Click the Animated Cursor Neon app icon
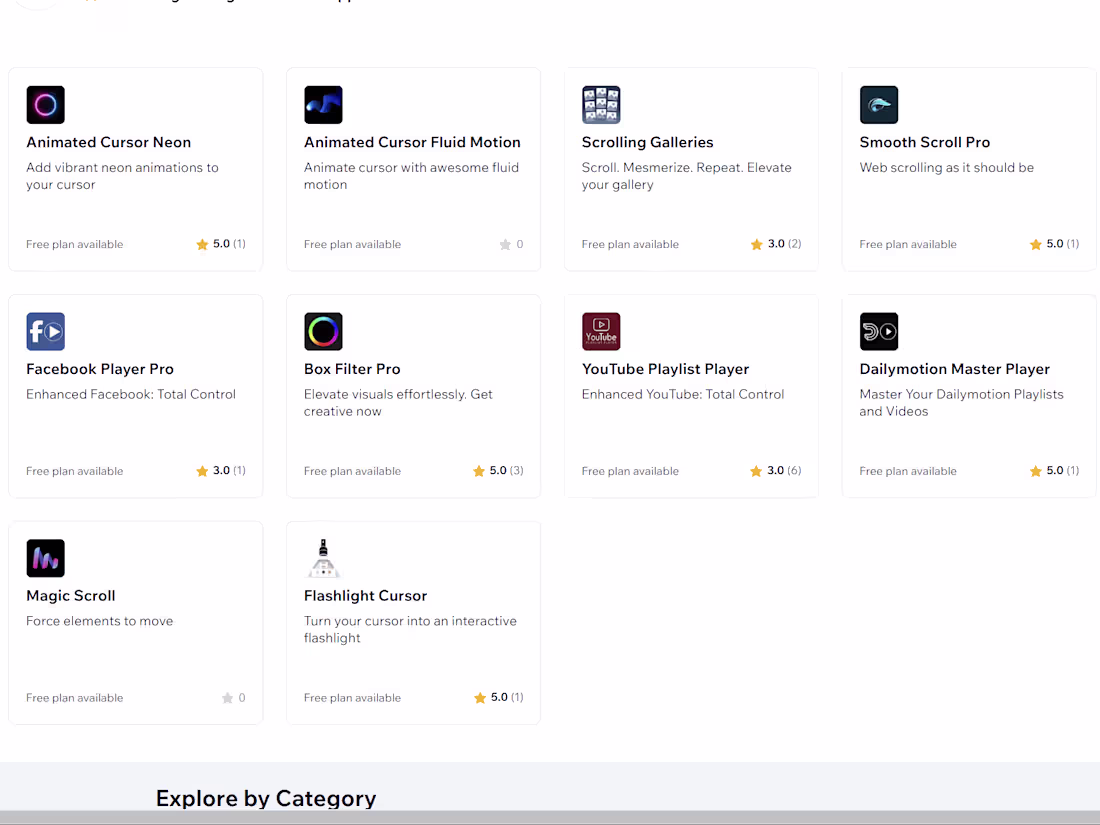1100x825 pixels. [45, 104]
